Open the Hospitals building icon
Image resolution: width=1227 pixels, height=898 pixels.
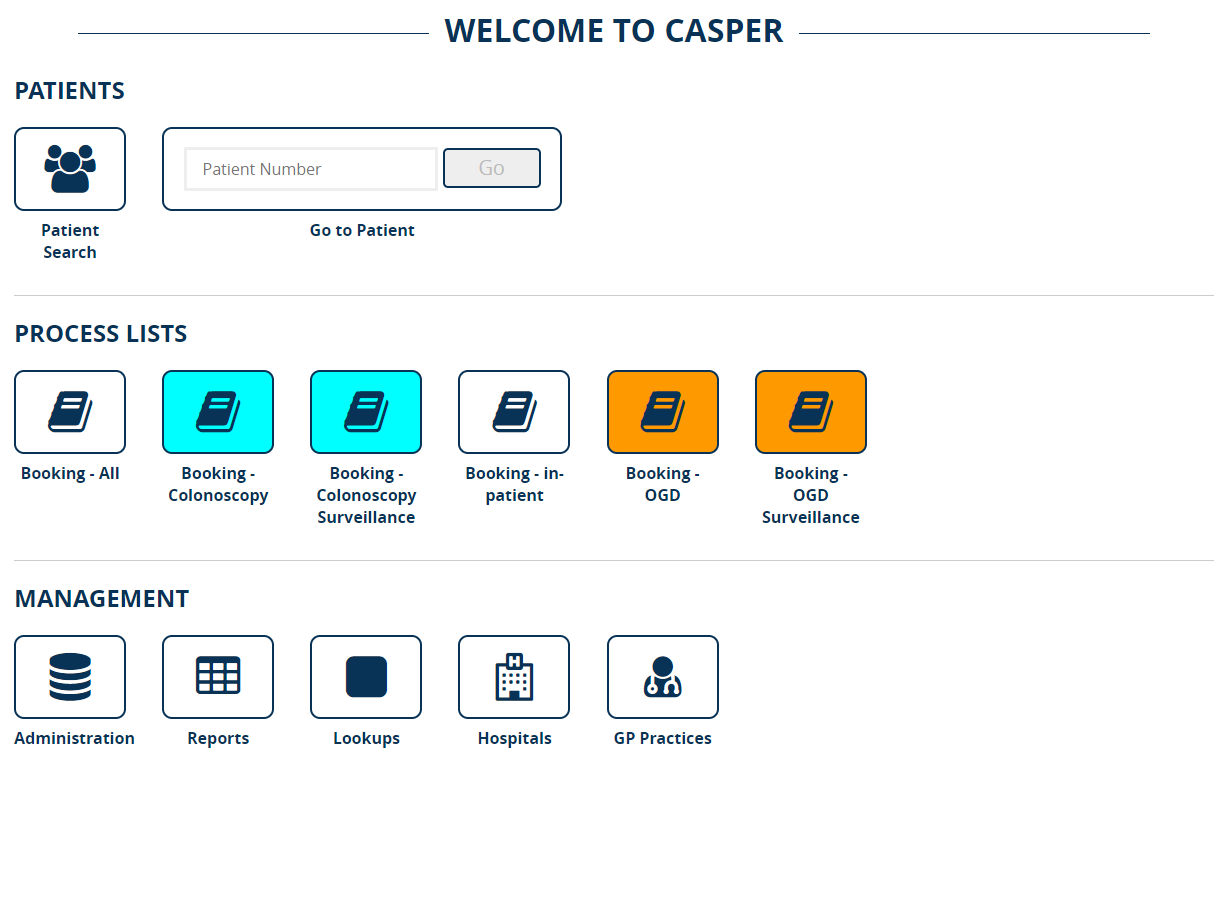coord(514,677)
